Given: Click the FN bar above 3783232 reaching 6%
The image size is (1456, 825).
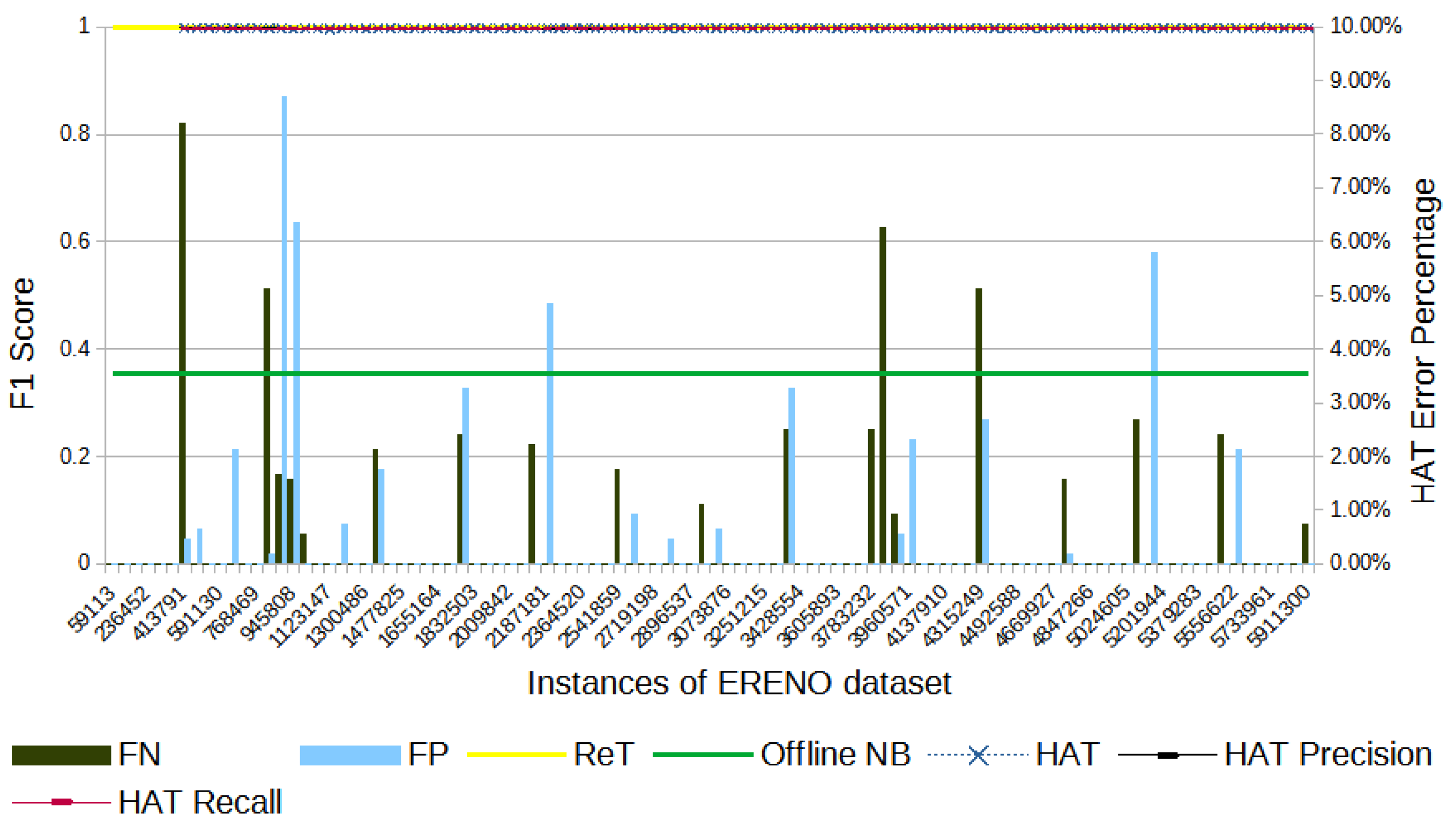Looking at the screenshot, I should tap(882, 395).
